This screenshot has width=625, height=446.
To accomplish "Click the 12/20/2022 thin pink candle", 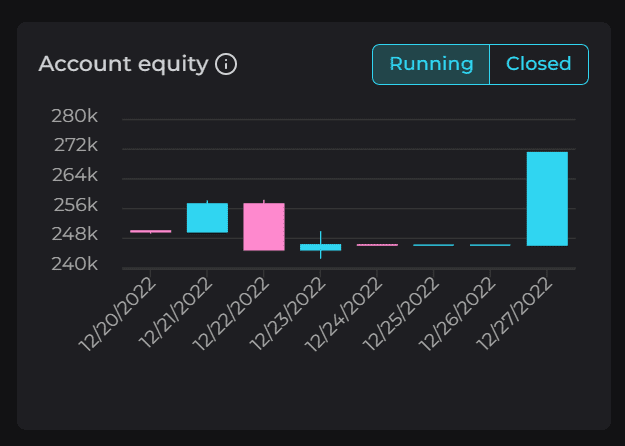I will [x=151, y=231].
